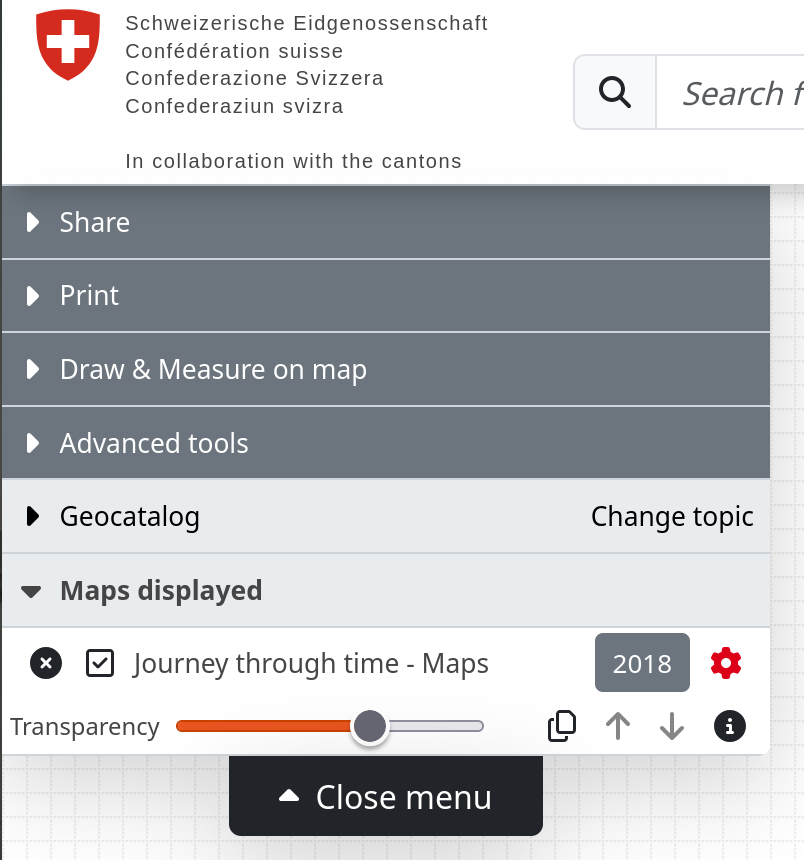Collapse the Maps displayed section
Viewport: 804px width, 860px height.
[160, 591]
